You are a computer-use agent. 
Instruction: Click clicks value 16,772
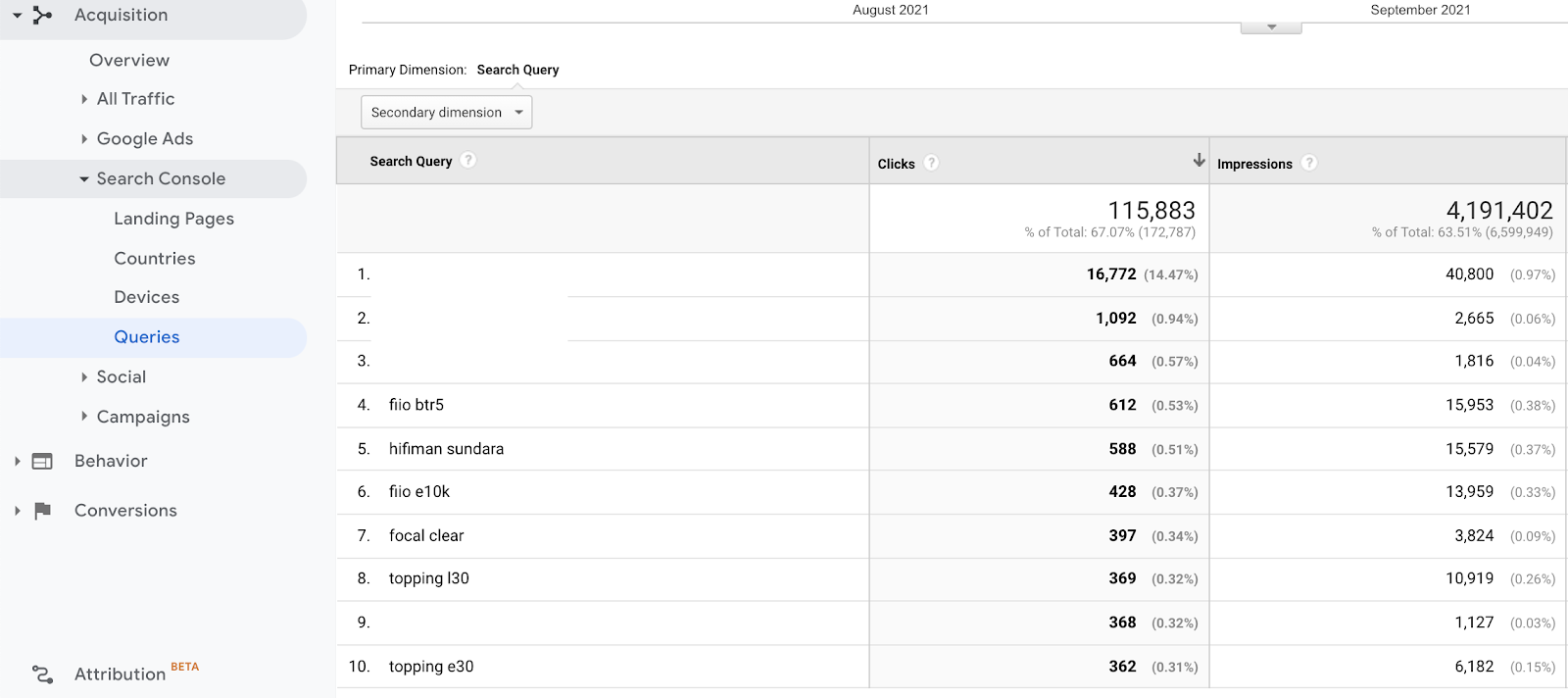(x=1111, y=274)
